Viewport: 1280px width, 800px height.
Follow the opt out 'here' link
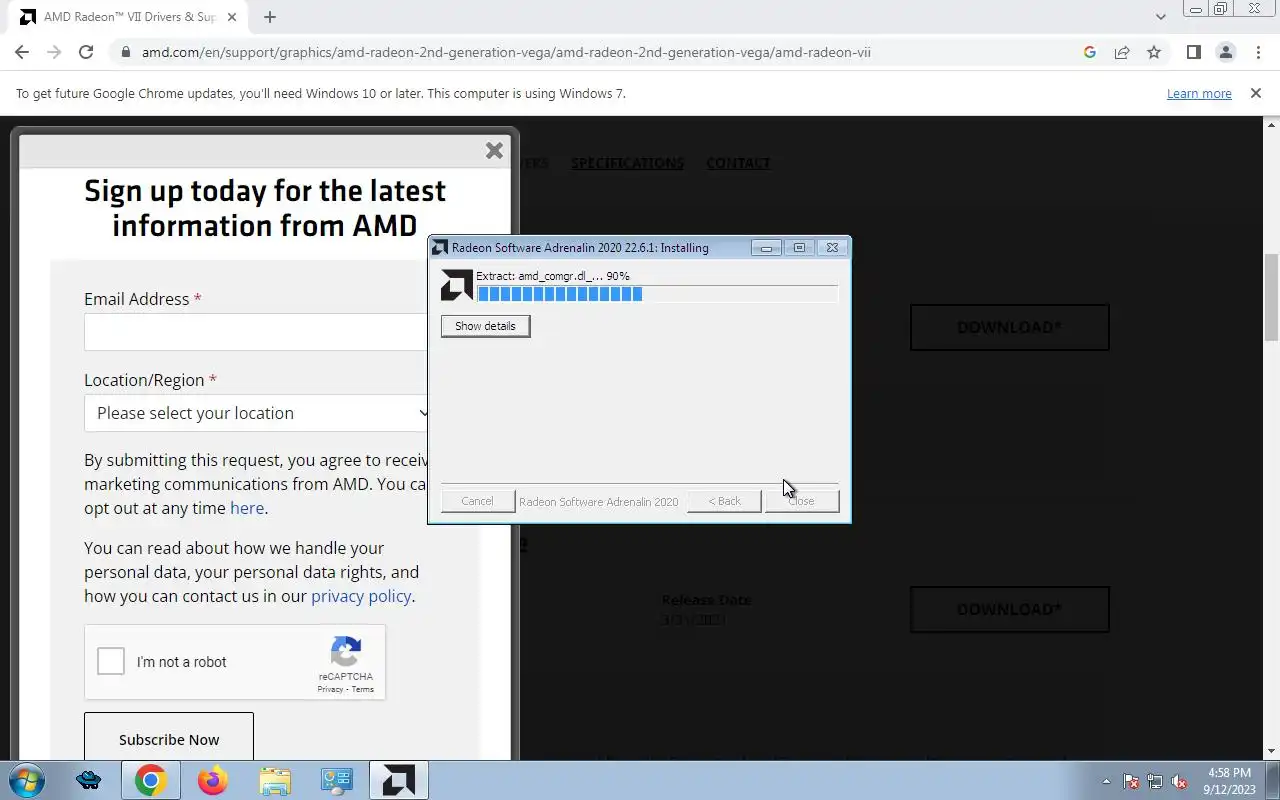click(247, 508)
